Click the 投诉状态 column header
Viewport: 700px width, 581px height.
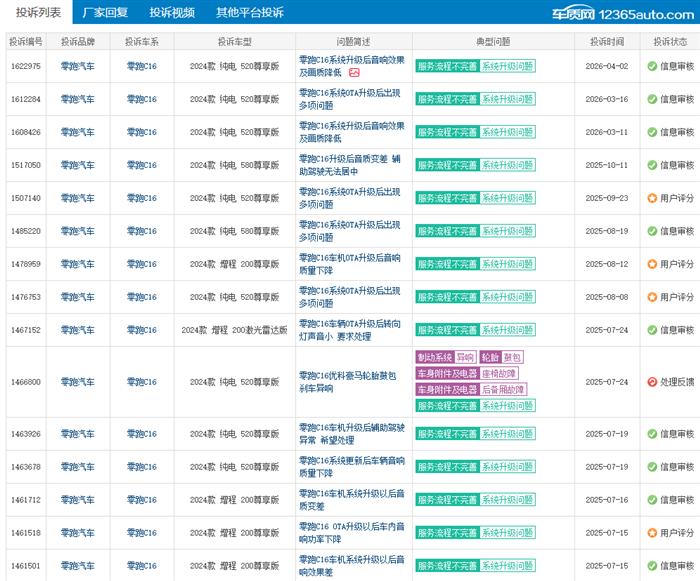[670, 42]
